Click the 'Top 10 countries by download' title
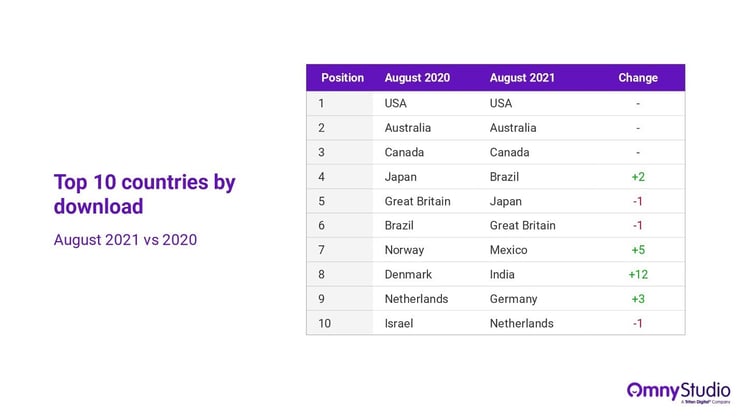Image resolution: width=747 pixels, height=420 pixels. [x=144, y=194]
